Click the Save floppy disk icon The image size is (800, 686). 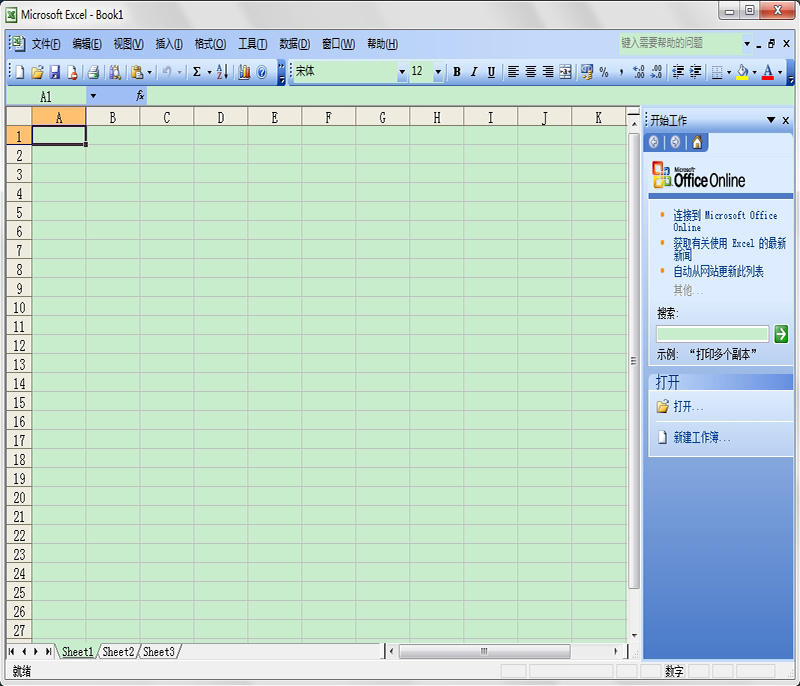point(55,72)
